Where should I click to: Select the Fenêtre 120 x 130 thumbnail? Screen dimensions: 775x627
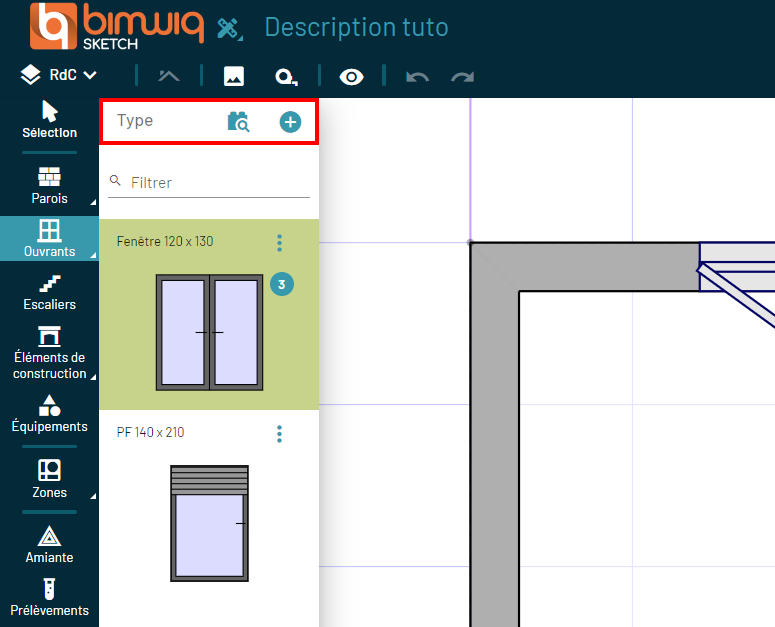210,333
